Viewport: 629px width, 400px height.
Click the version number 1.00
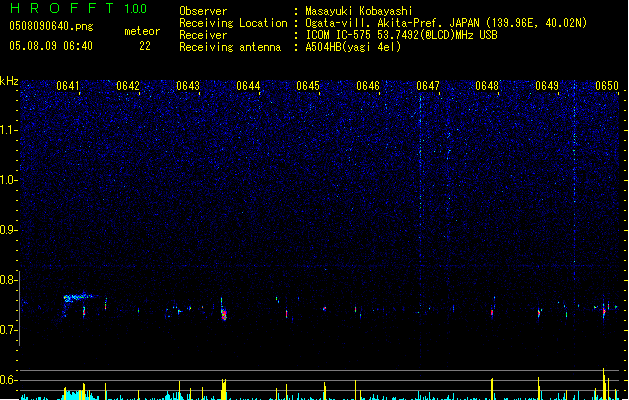[x=136, y=9]
